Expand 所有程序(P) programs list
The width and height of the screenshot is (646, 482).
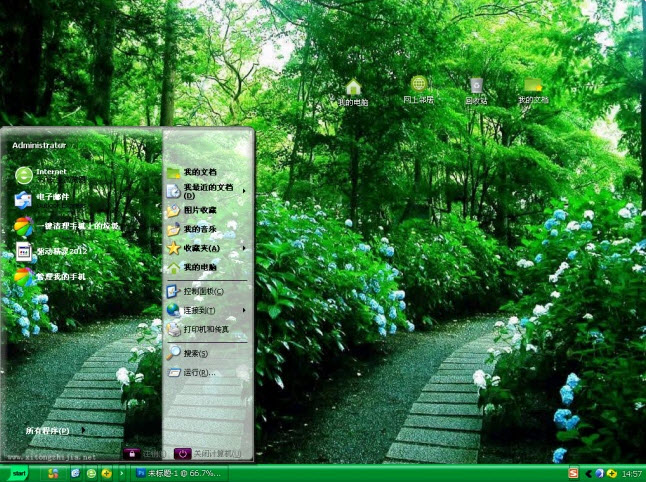click(52, 430)
